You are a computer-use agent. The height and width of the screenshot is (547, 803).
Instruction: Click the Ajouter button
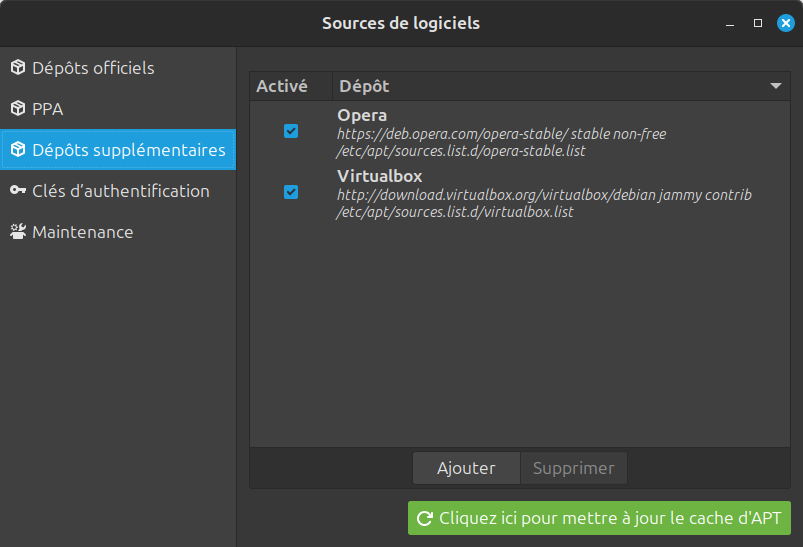click(x=466, y=468)
